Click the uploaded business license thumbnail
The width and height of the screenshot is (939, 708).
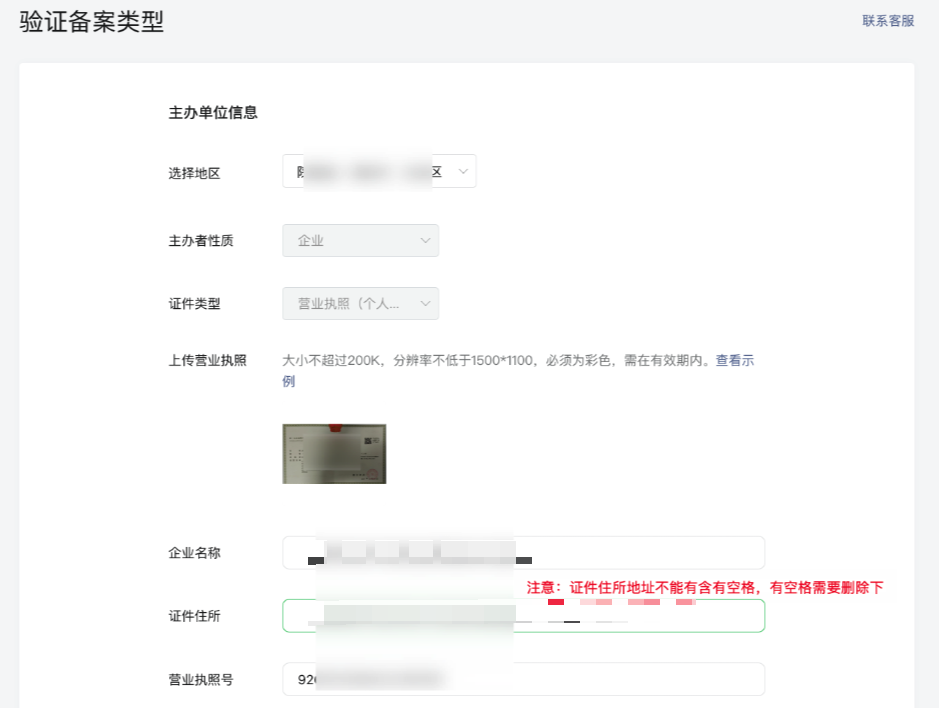(x=334, y=454)
